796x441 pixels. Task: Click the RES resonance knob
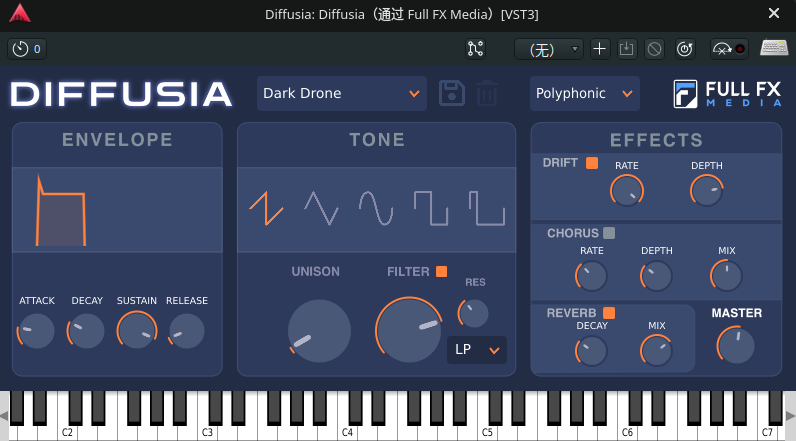click(473, 313)
